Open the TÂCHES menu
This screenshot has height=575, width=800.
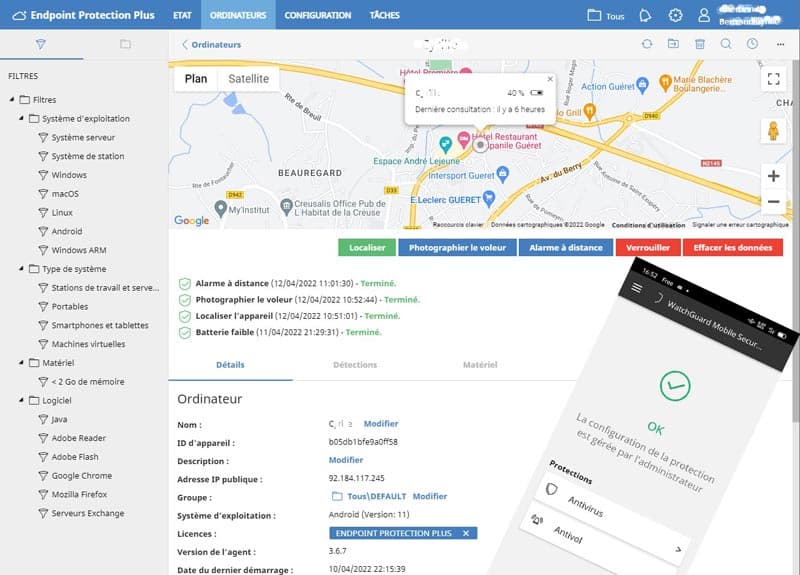(385, 15)
